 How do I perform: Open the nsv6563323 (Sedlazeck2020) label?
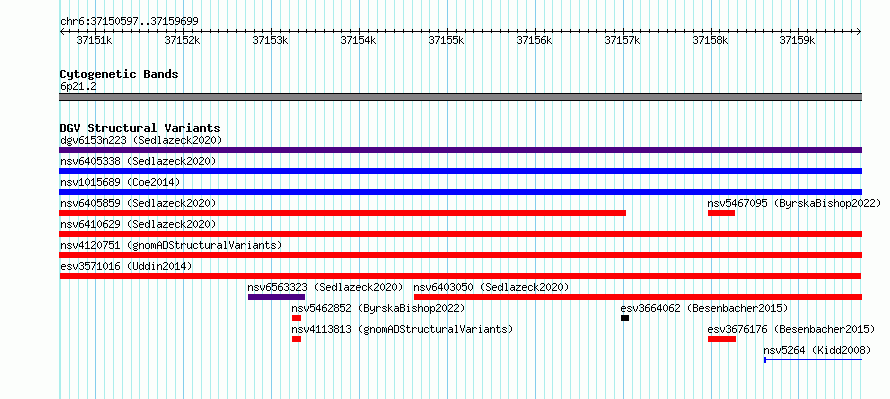(325, 287)
